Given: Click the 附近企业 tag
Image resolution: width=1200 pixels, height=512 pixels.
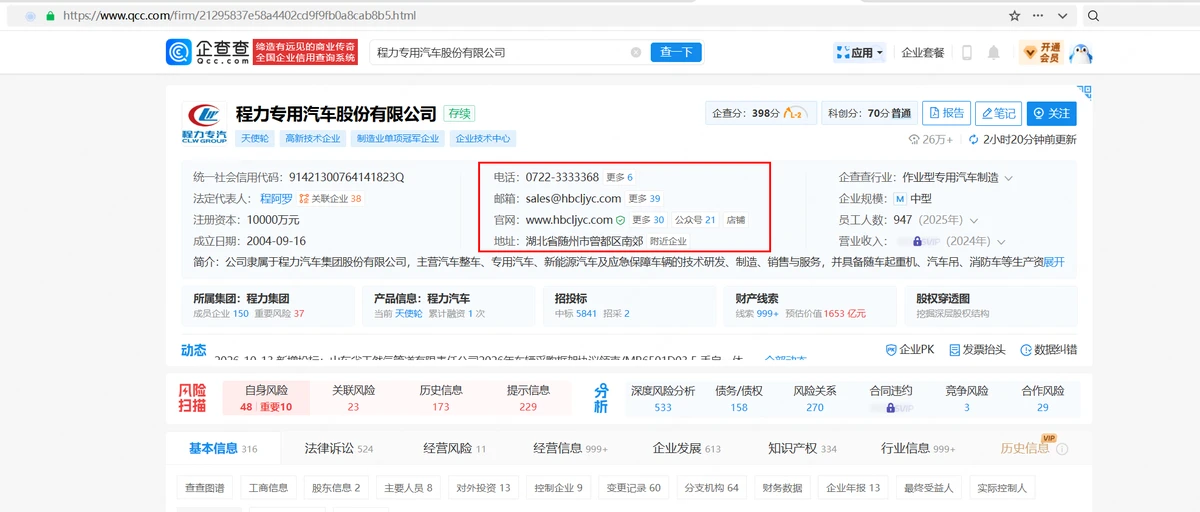Looking at the screenshot, I should (x=668, y=241).
